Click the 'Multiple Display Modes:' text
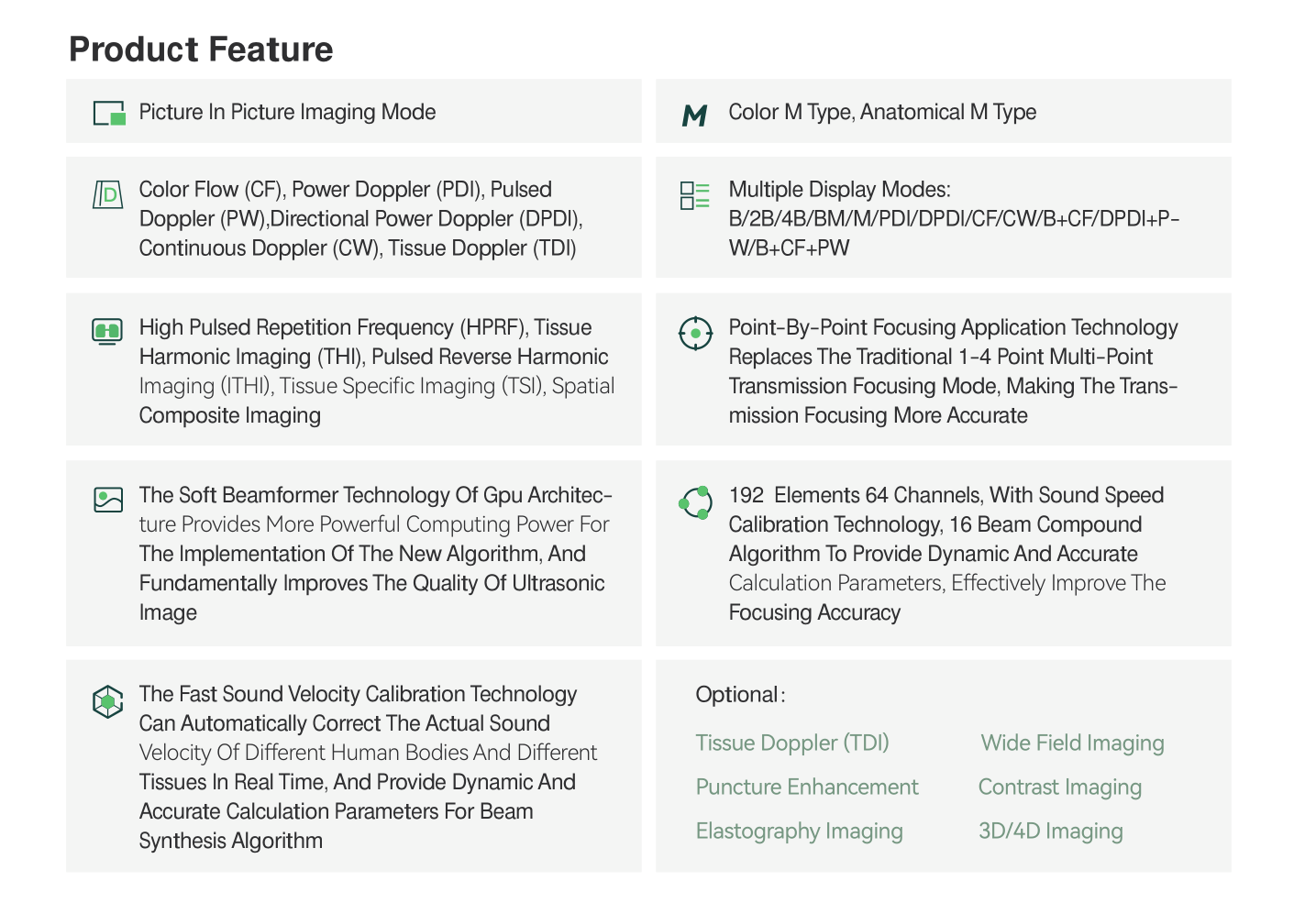The height and width of the screenshot is (903, 1316). (839, 190)
